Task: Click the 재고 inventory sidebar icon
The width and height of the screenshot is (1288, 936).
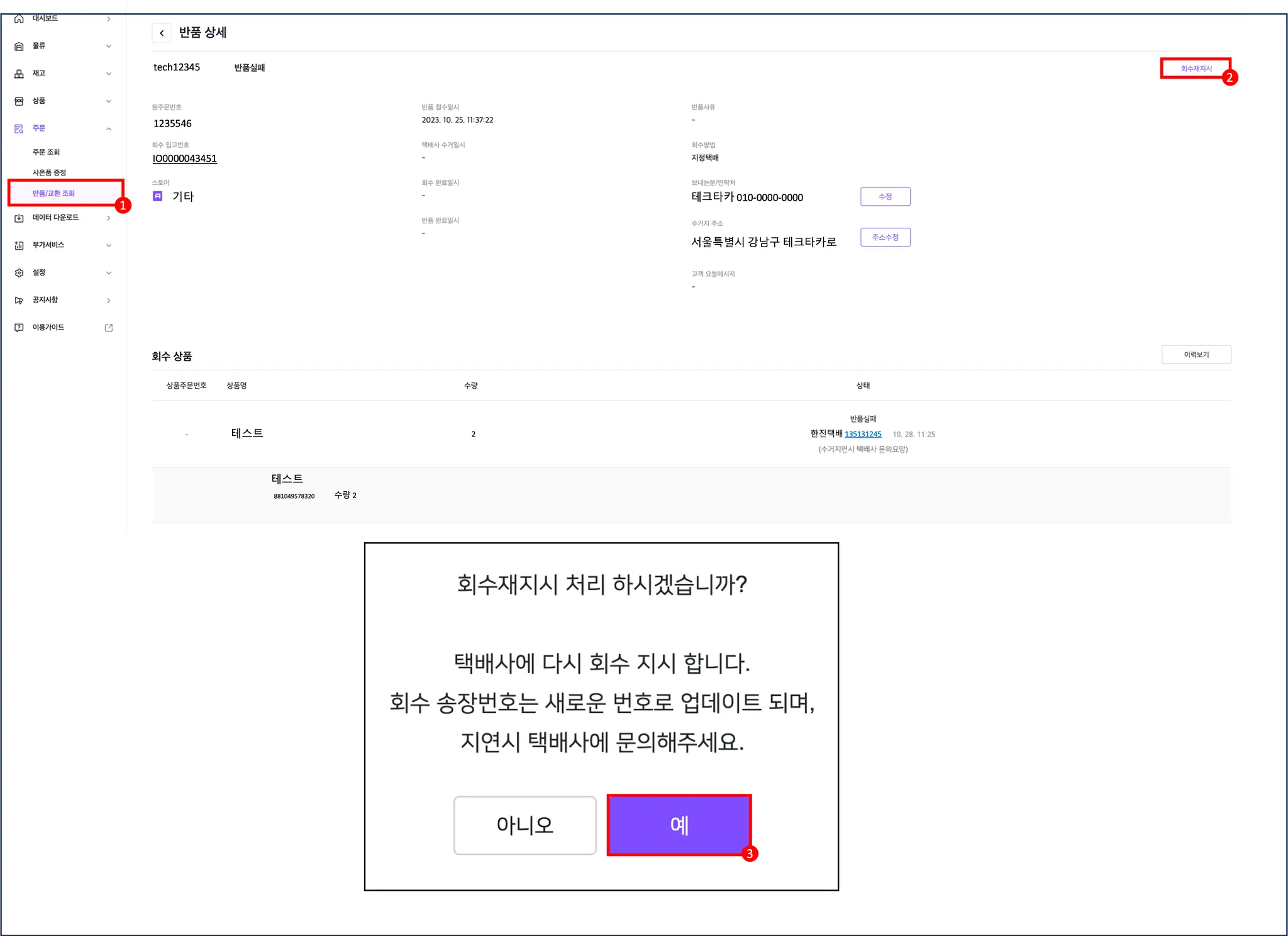Action: click(x=19, y=74)
